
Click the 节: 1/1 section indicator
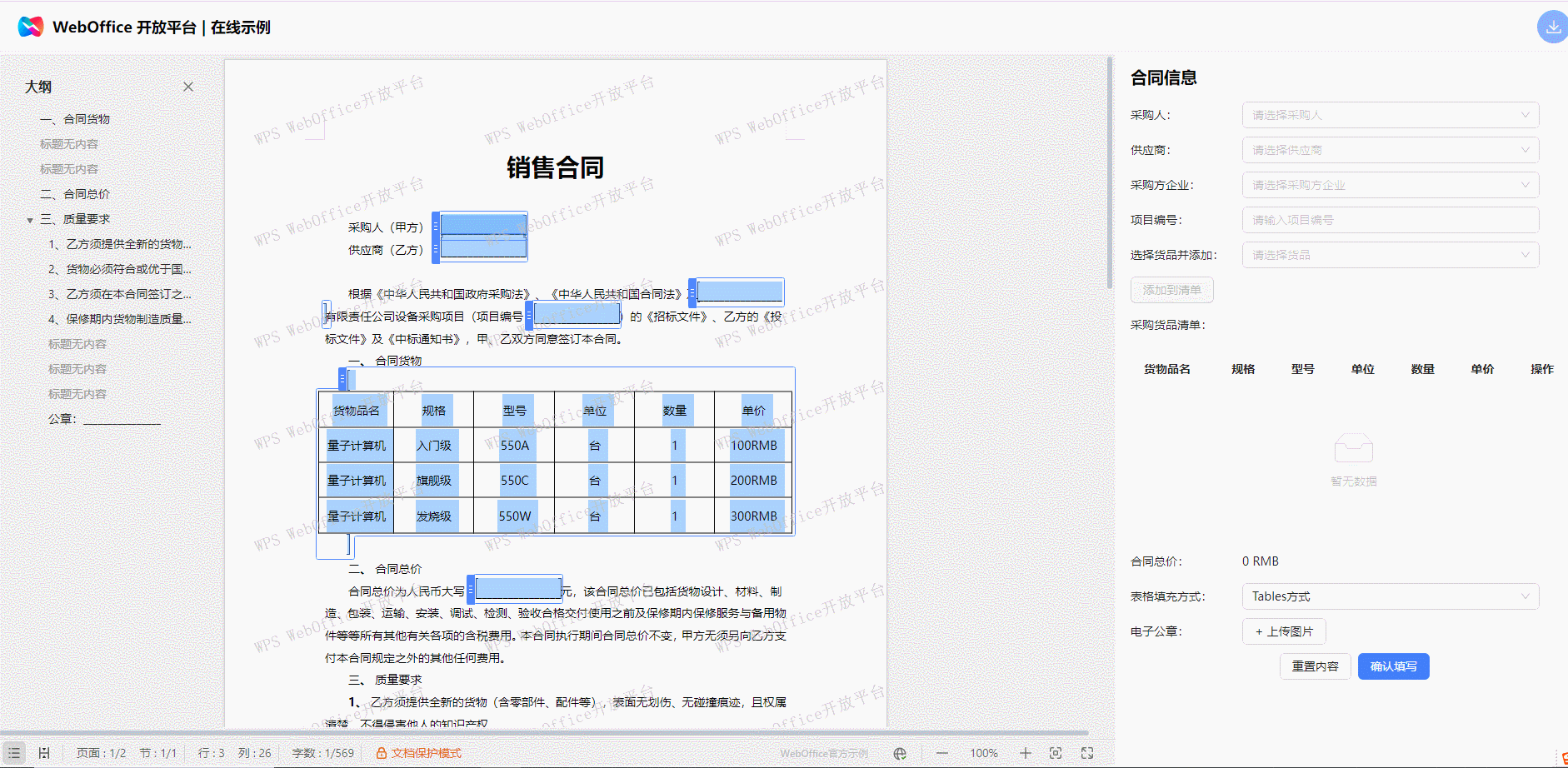(x=157, y=753)
